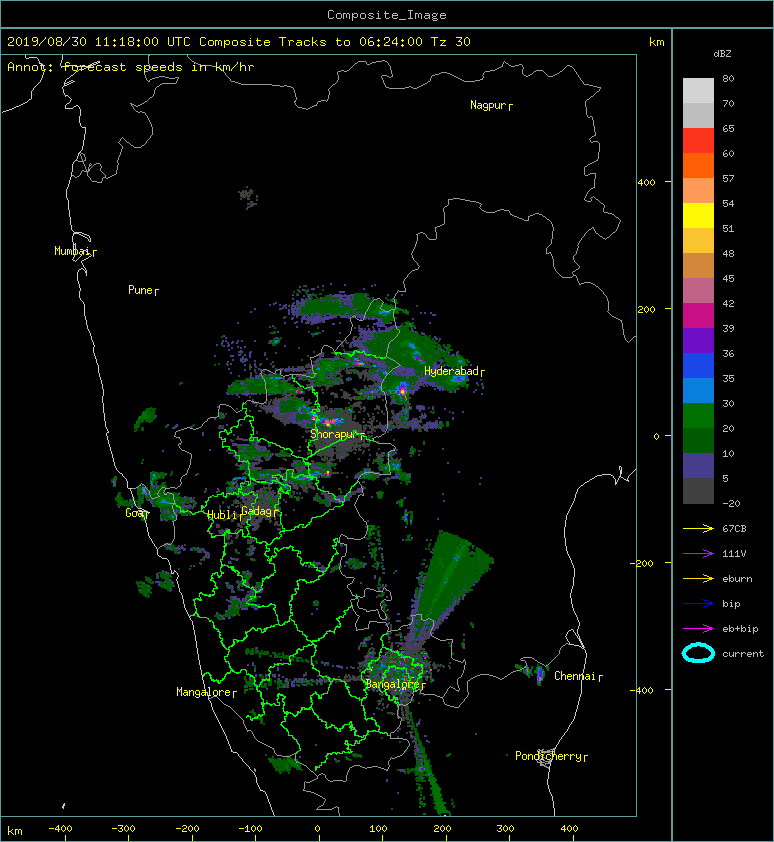Click the intense radar echo south of Hyderabad
This screenshot has width=774, height=842.
coord(402,390)
